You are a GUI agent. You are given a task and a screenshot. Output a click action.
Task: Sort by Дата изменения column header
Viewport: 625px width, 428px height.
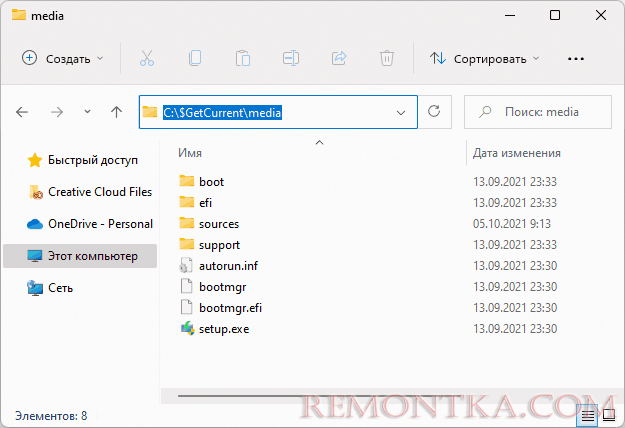click(x=517, y=153)
